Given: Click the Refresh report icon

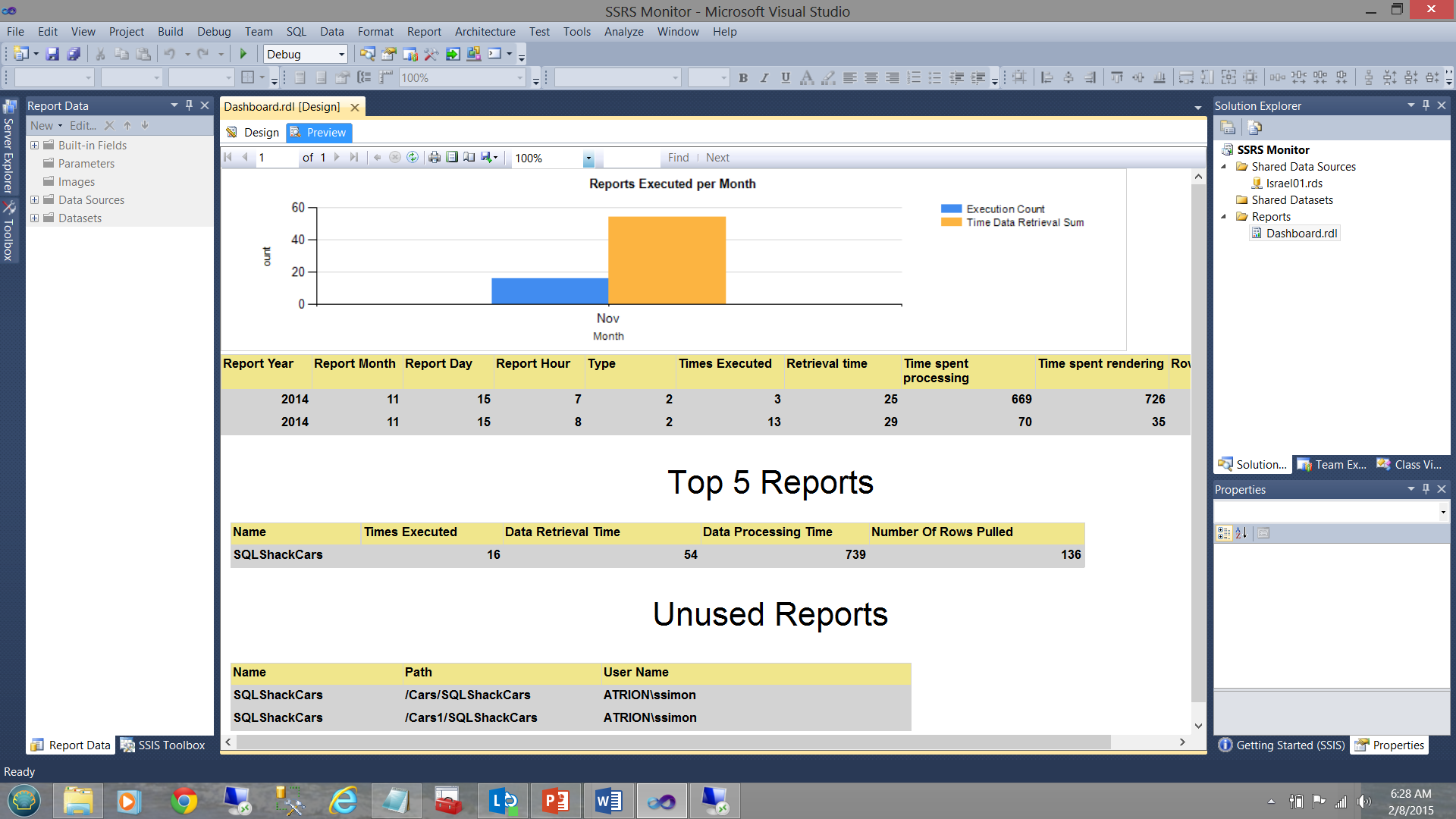Looking at the screenshot, I should 413,157.
